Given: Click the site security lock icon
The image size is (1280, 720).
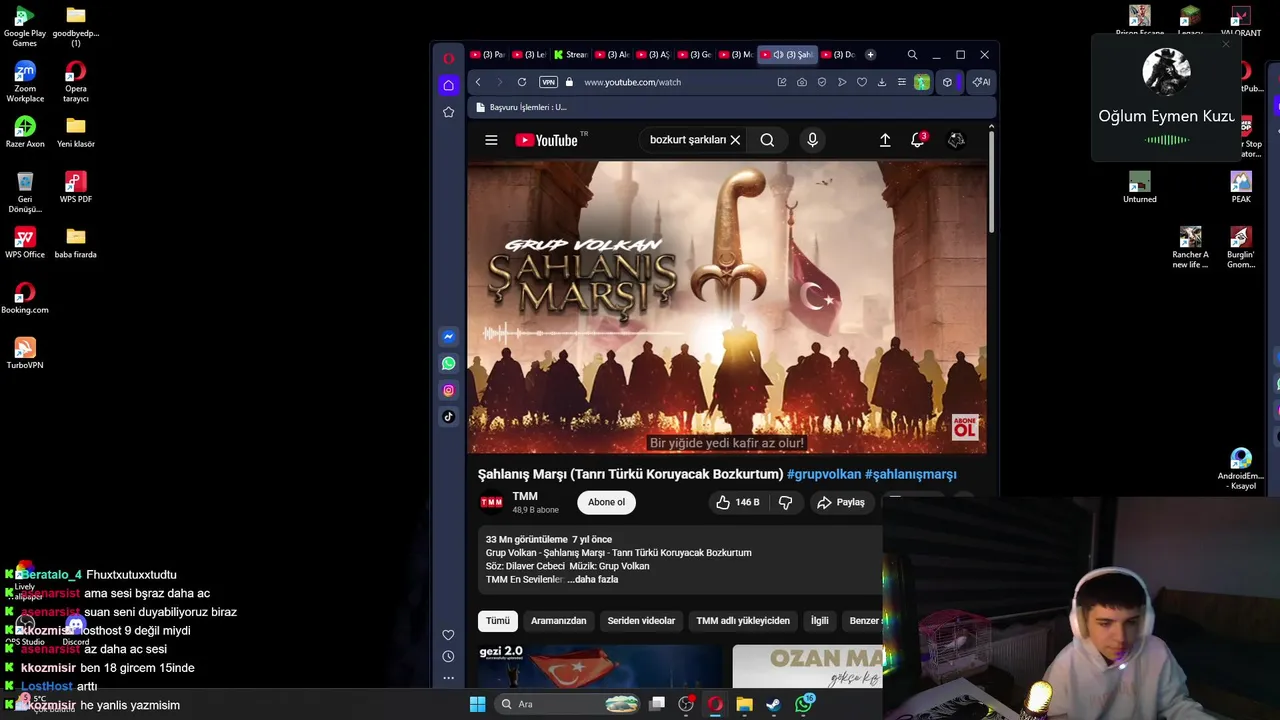Looking at the screenshot, I should [569, 82].
